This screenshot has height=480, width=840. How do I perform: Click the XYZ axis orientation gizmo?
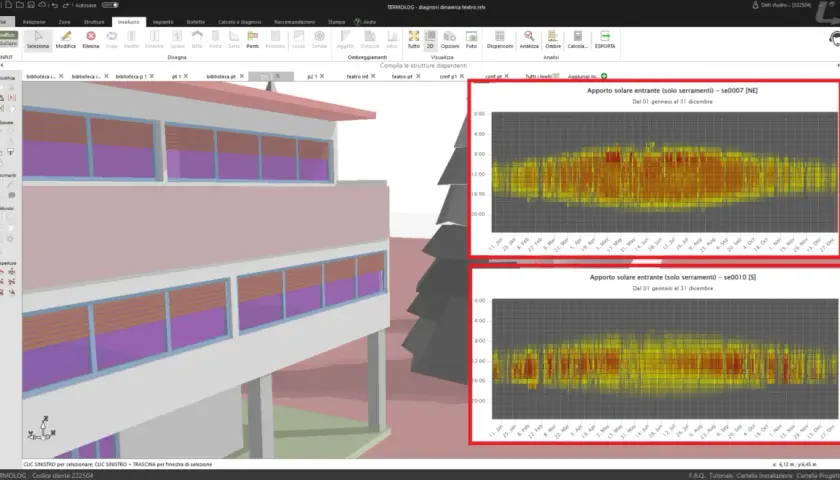(x=42, y=429)
